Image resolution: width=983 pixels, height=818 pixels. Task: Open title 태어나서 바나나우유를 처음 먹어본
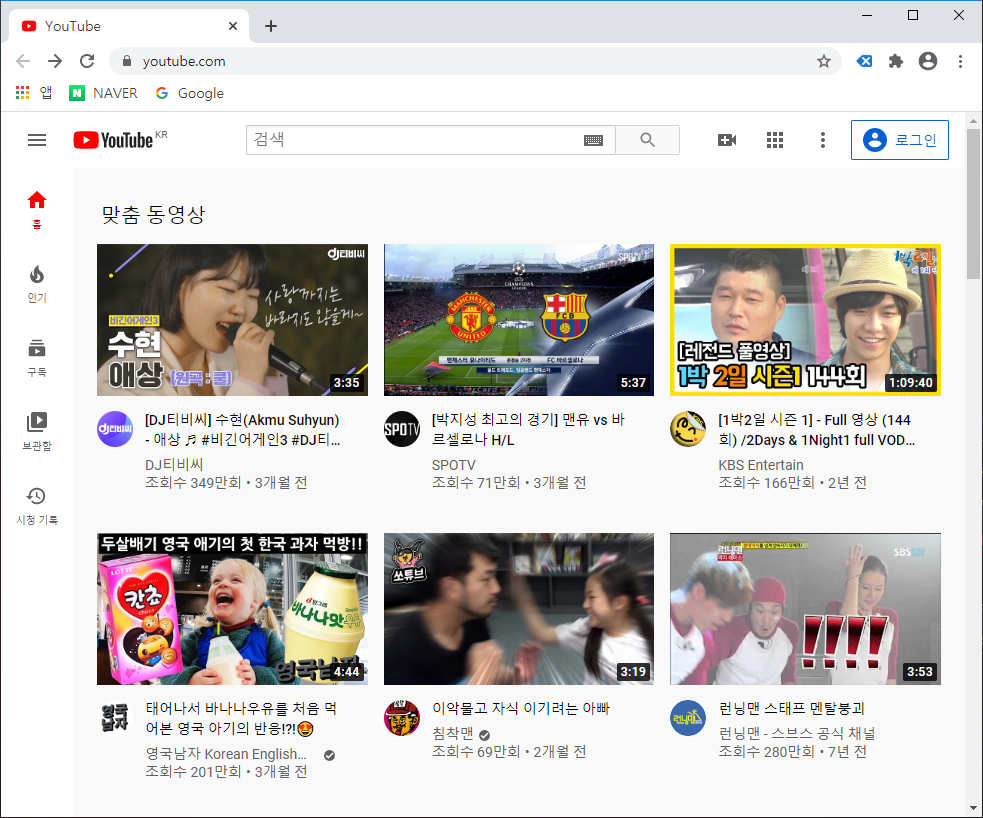click(241, 718)
